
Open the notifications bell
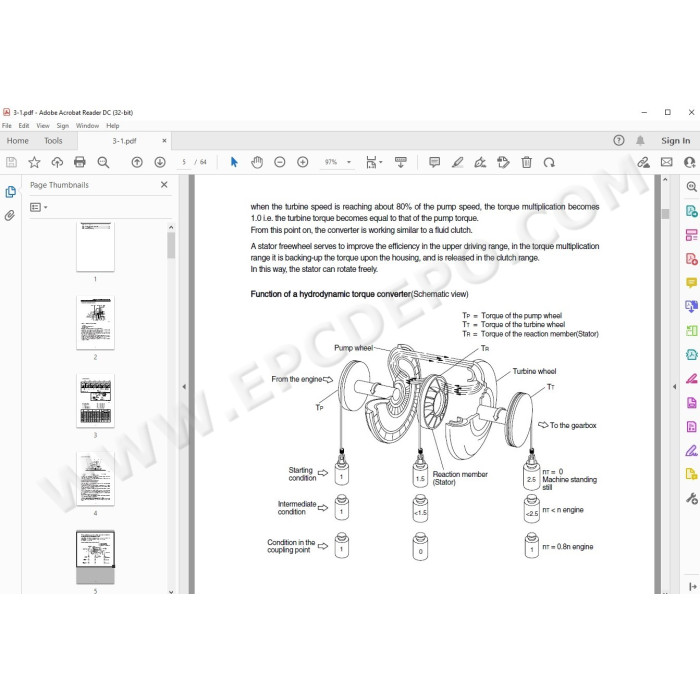click(640, 141)
